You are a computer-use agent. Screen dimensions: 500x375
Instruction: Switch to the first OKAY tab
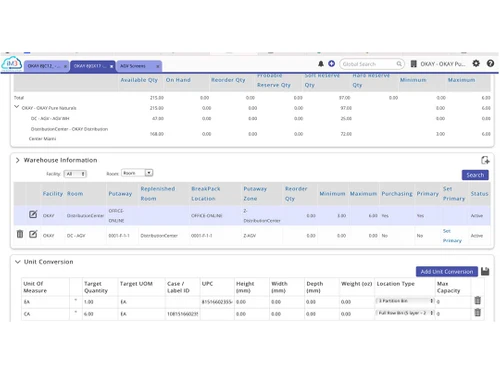pyautogui.click(x=44, y=66)
